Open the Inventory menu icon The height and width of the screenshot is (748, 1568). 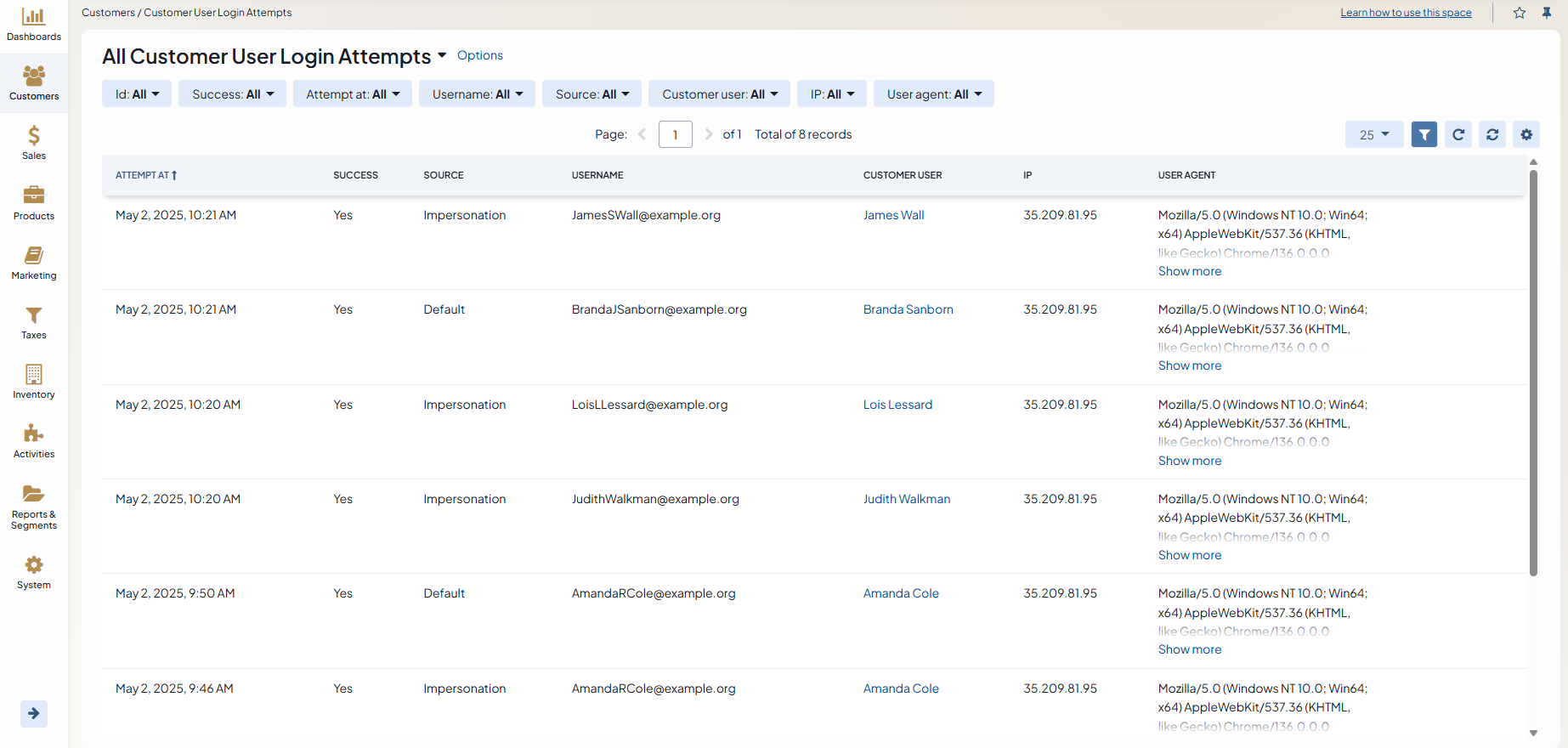(34, 381)
